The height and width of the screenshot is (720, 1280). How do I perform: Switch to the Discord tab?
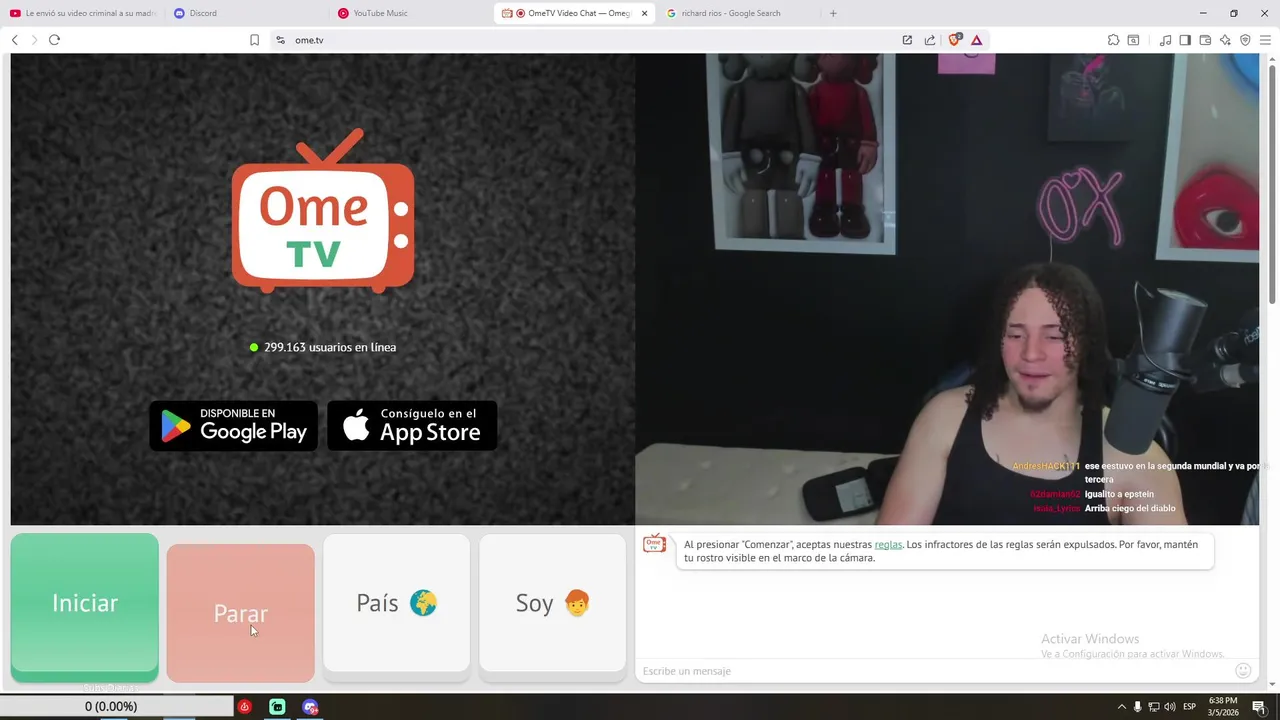pos(245,13)
